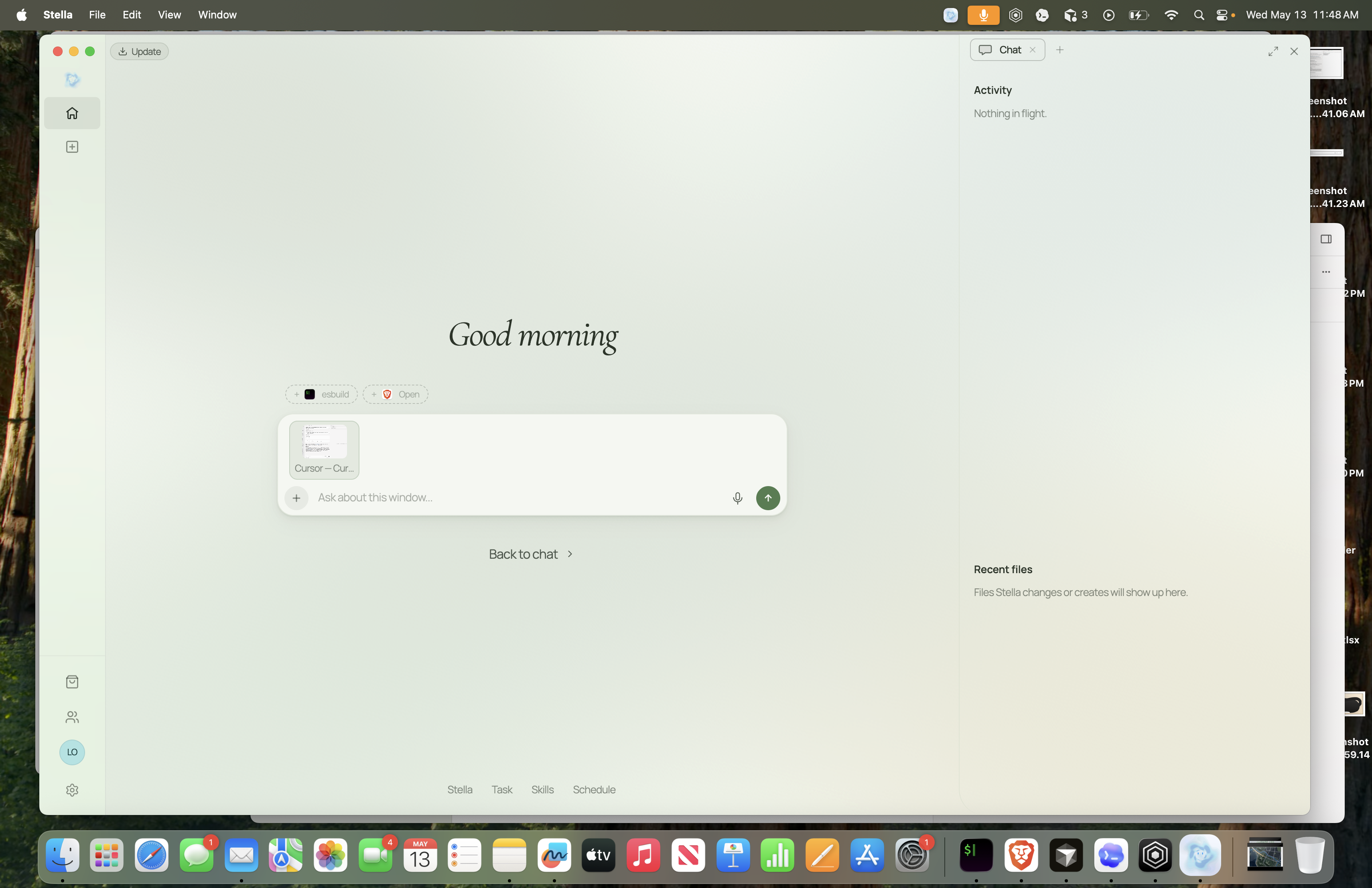Click the Recent files heading
The height and width of the screenshot is (888, 1372).
pyautogui.click(x=1003, y=570)
